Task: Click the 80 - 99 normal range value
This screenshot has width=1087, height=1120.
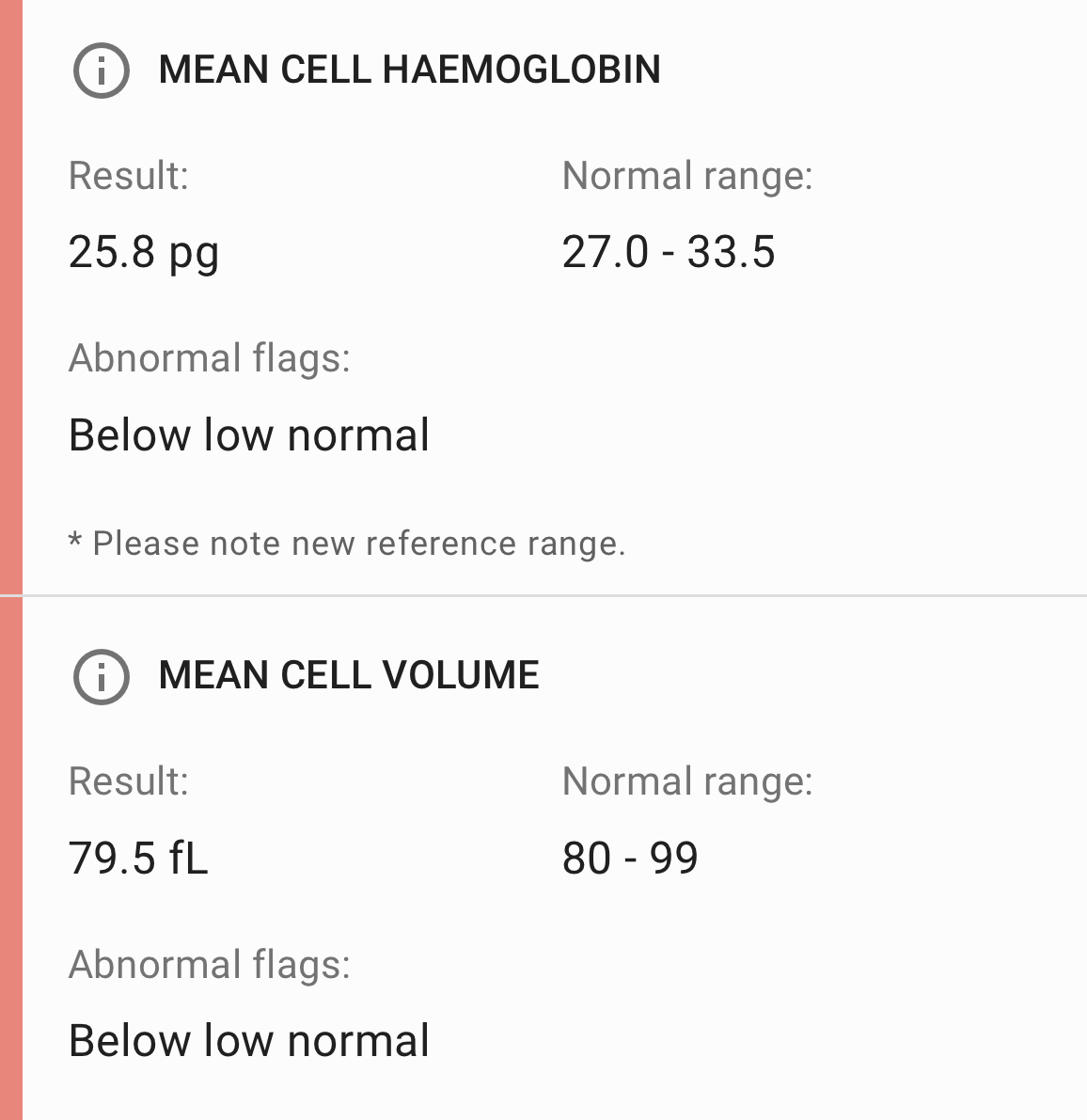Action: click(630, 858)
